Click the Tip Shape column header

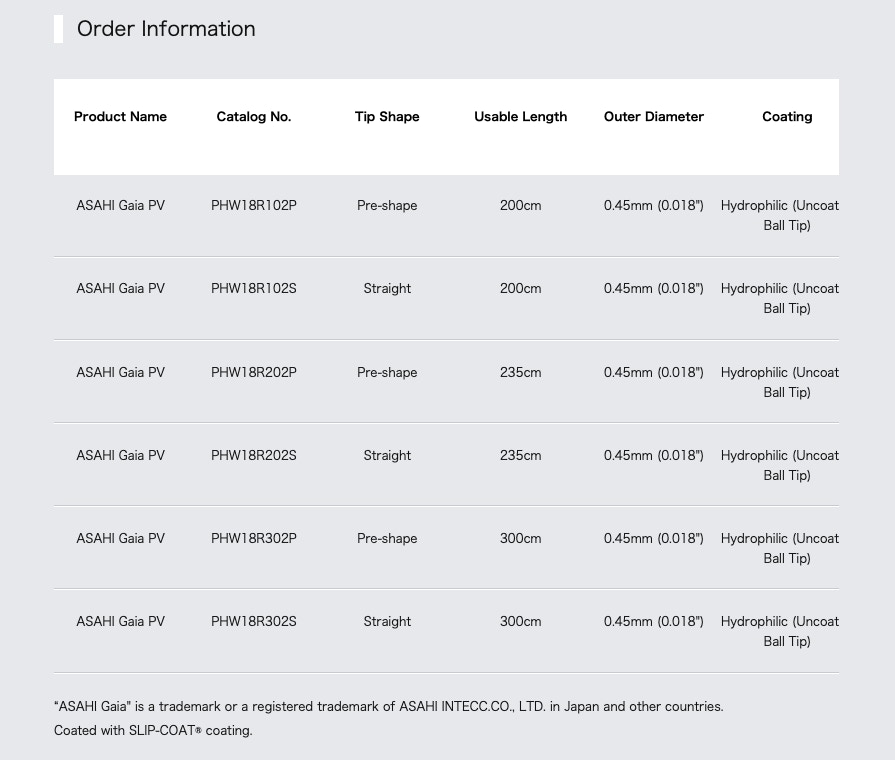coord(387,116)
